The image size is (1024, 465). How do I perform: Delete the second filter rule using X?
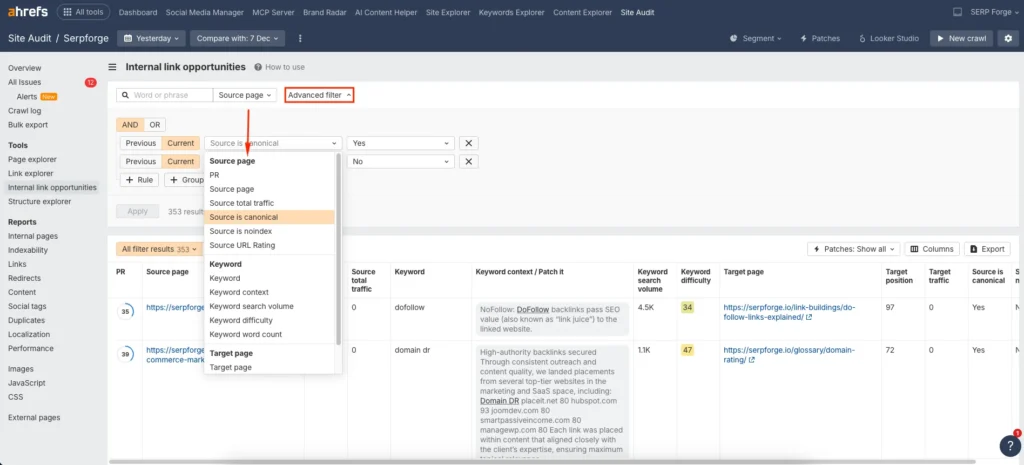(468, 161)
